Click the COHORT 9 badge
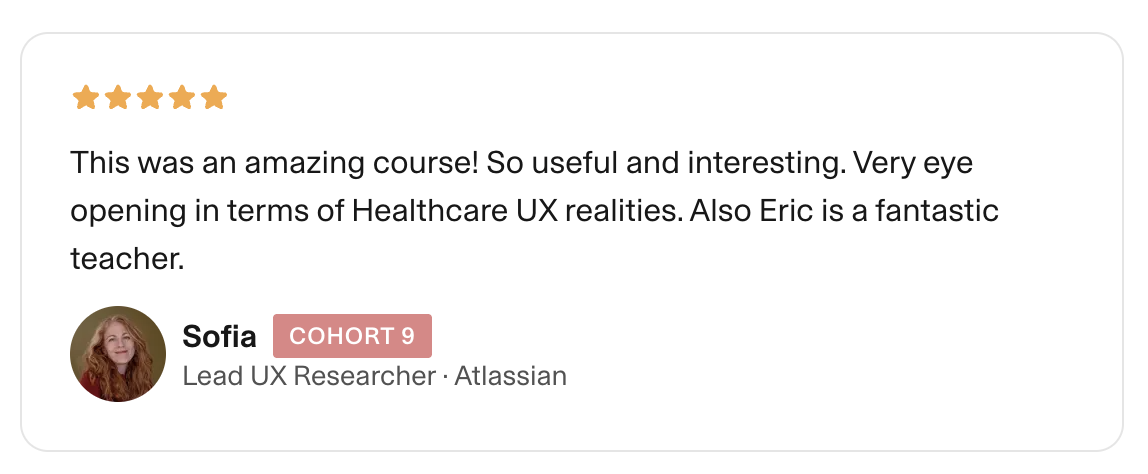The width and height of the screenshot is (1148, 474). (x=352, y=336)
